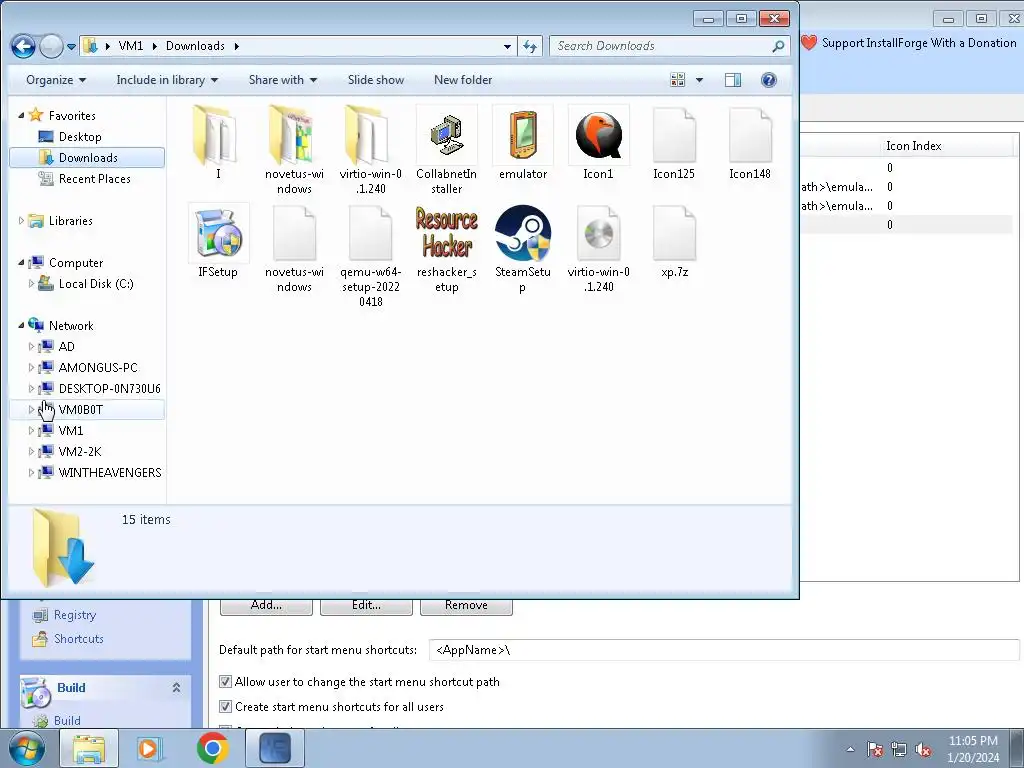Expand the AMONGUS-PC network node

(x=31, y=368)
